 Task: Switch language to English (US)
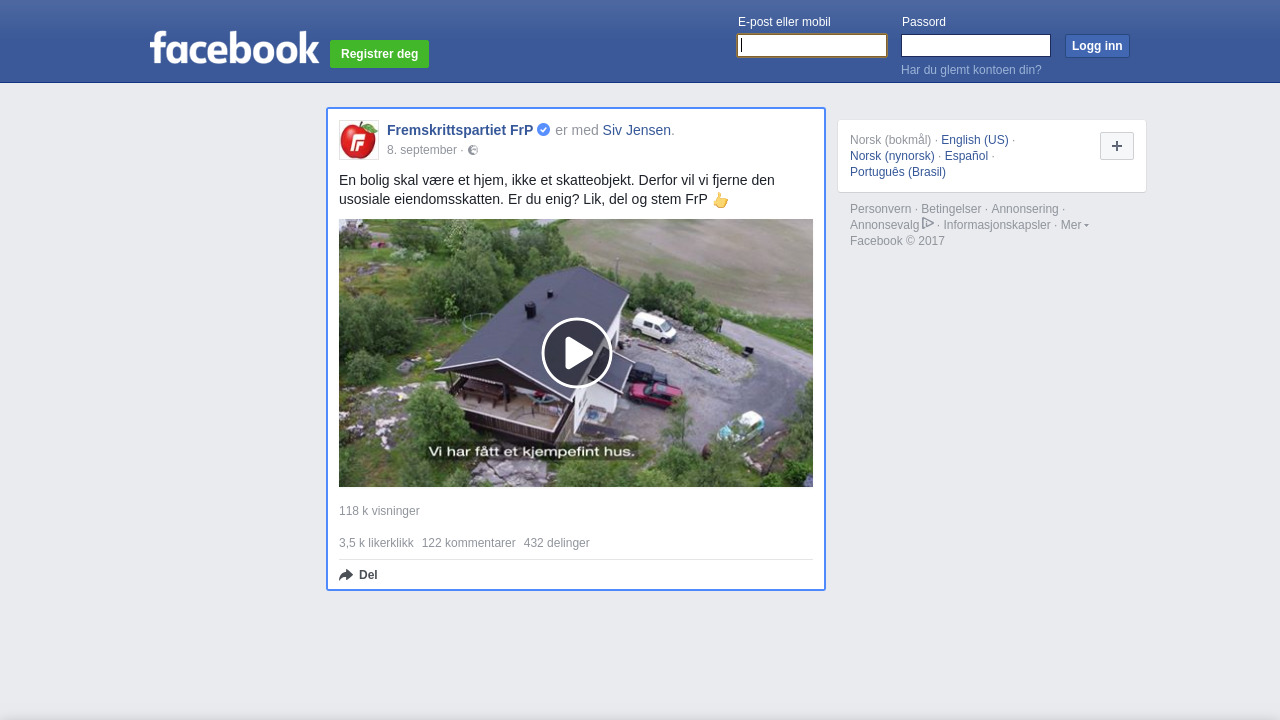pos(974,140)
